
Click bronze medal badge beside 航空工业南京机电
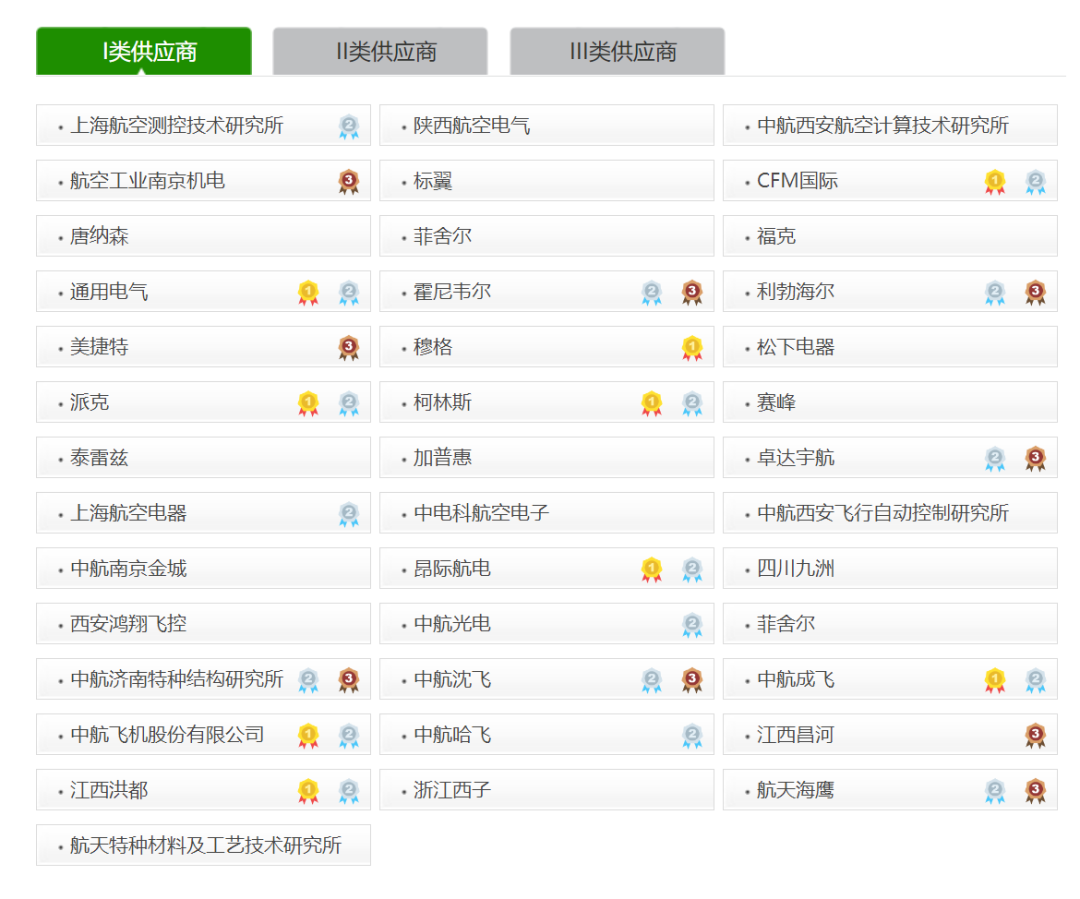(x=349, y=182)
